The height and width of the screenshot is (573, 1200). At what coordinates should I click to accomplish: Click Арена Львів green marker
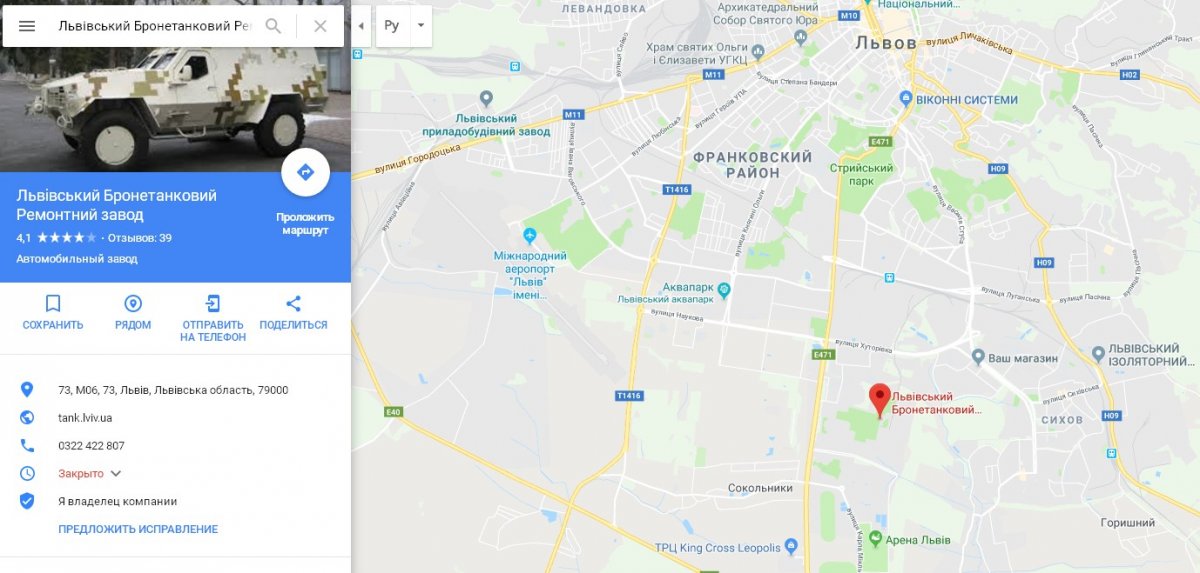click(876, 539)
